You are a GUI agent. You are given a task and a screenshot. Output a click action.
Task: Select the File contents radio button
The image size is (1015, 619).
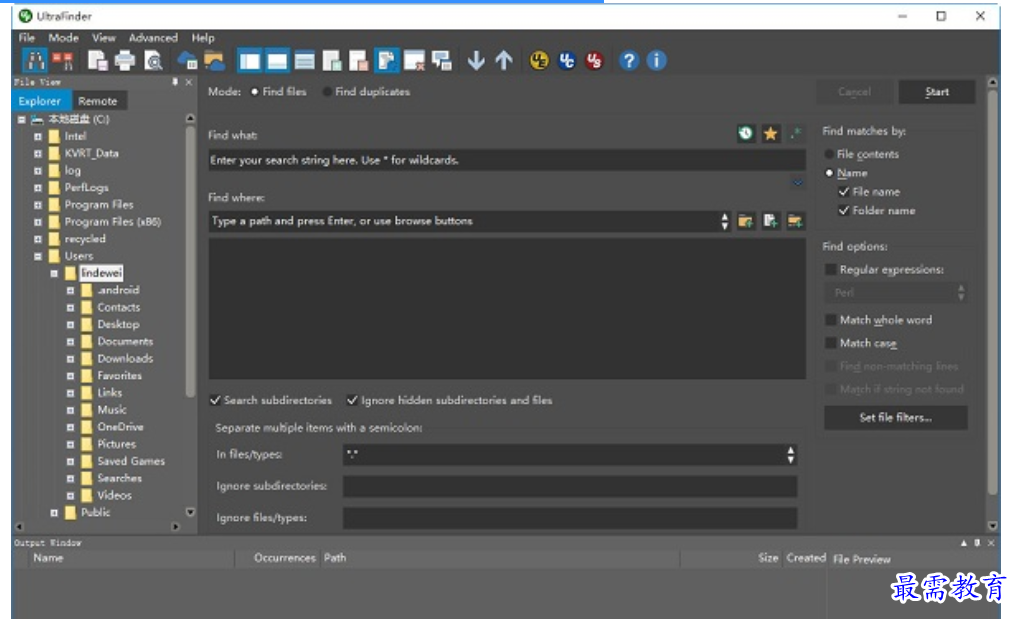click(x=829, y=154)
